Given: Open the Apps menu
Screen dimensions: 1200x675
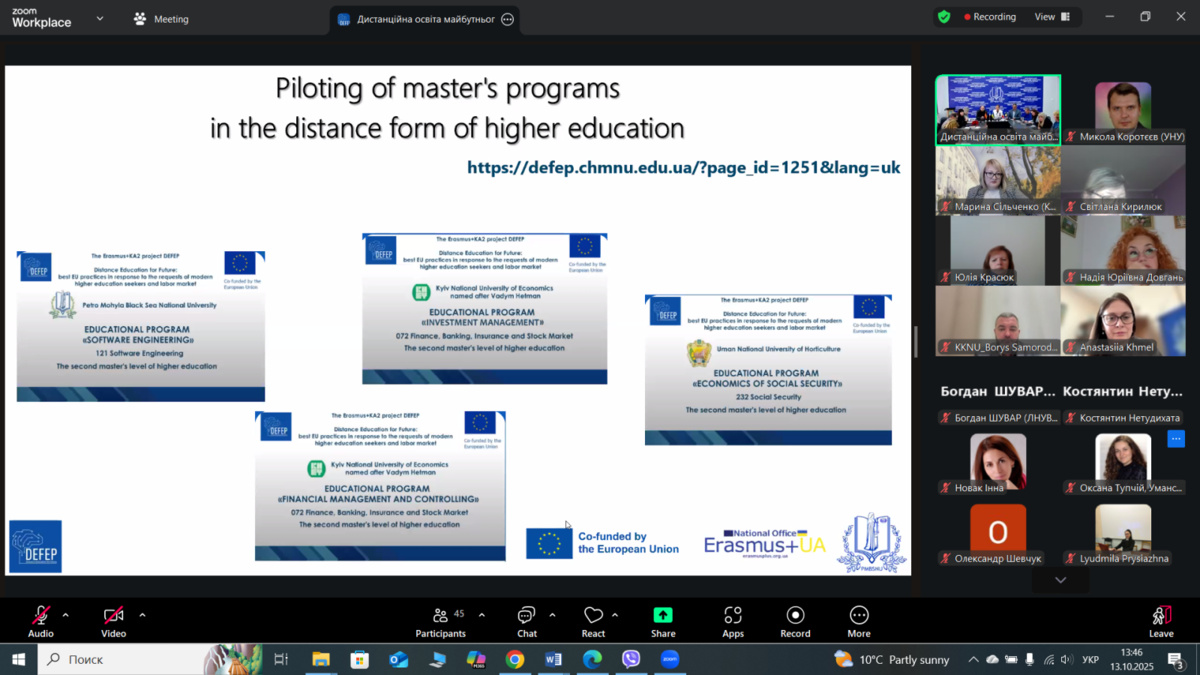Looking at the screenshot, I should click(x=733, y=620).
